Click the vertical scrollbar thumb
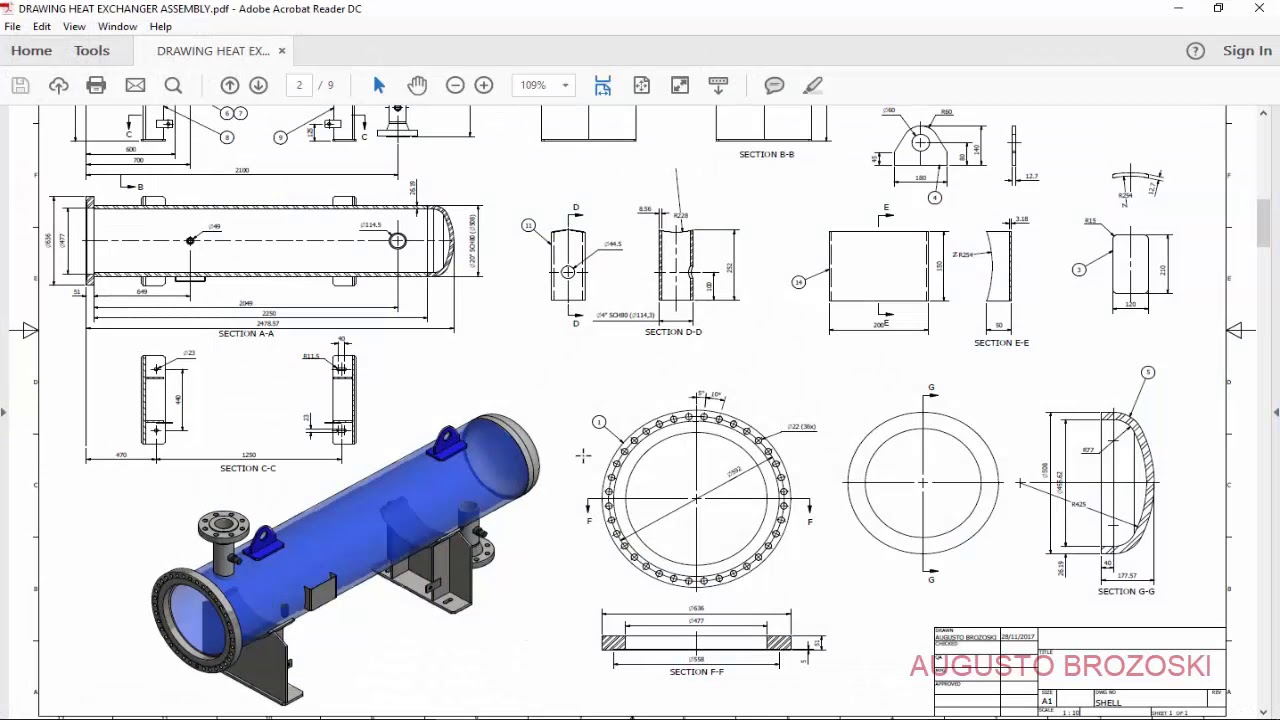 (1264, 222)
